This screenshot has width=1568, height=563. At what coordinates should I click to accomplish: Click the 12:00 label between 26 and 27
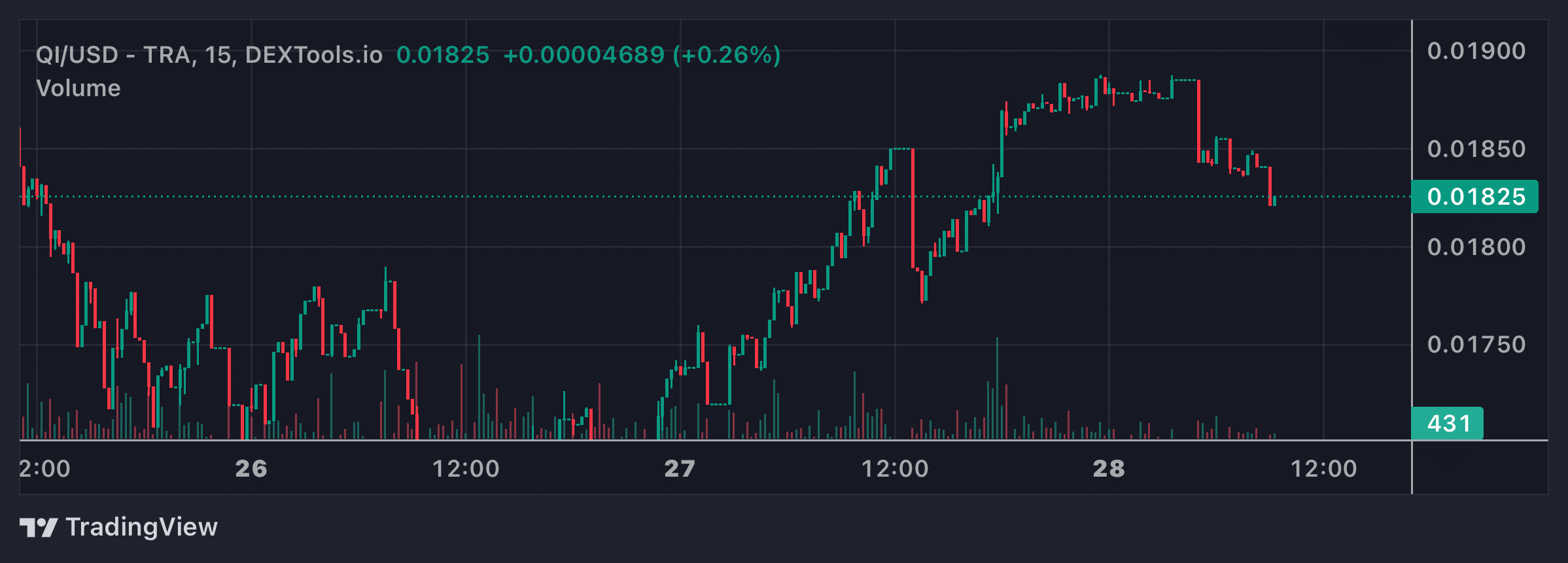(x=466, y=469)
